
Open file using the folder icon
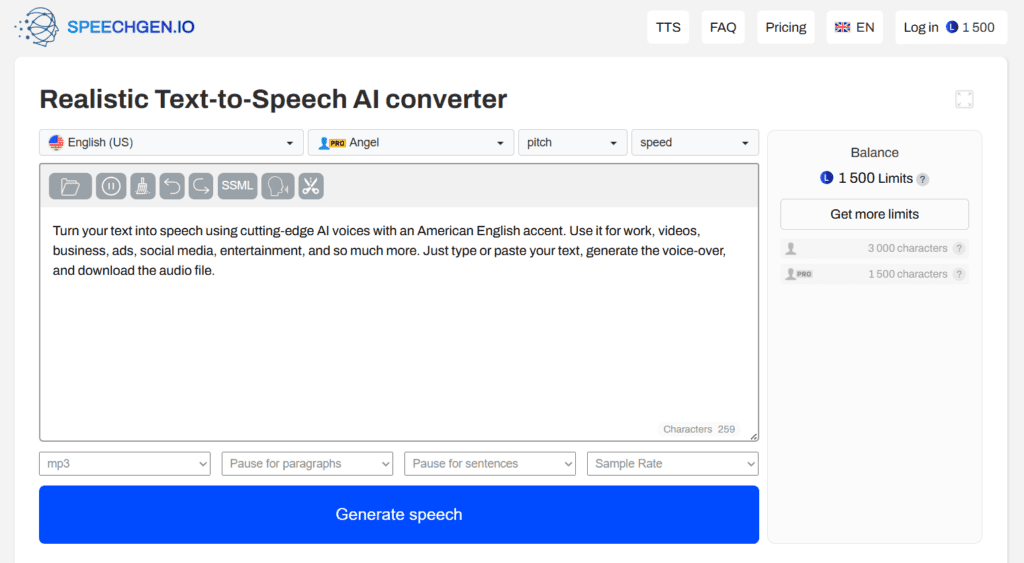tap(70, 186)
